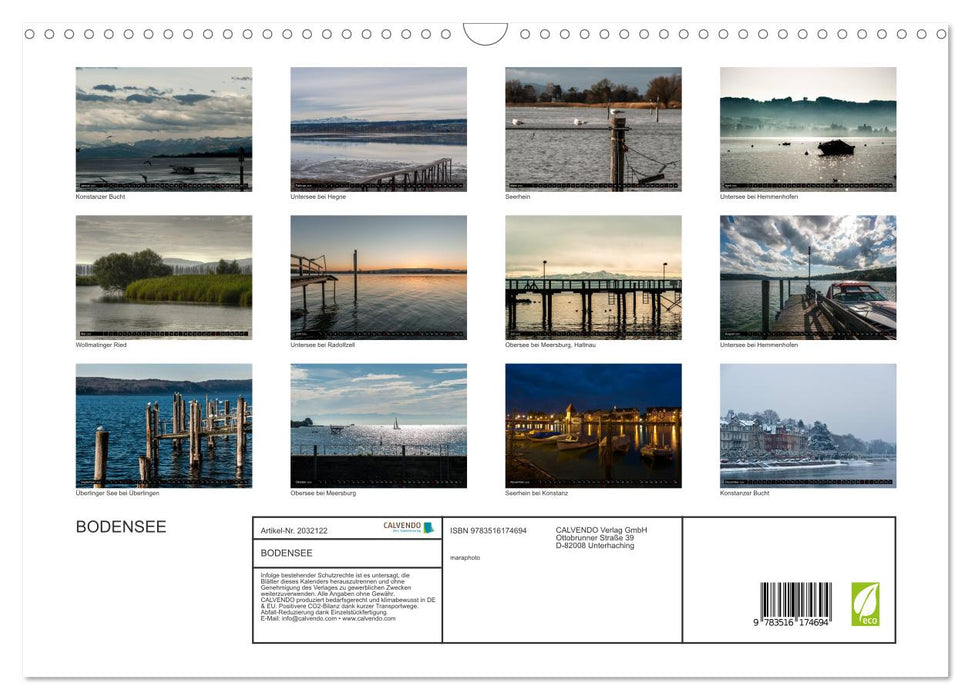Select the 'Überlinger See bei Überlingen' pilings photo
Image resolution: width=971 pixels, height=700 pixels.
164,424
